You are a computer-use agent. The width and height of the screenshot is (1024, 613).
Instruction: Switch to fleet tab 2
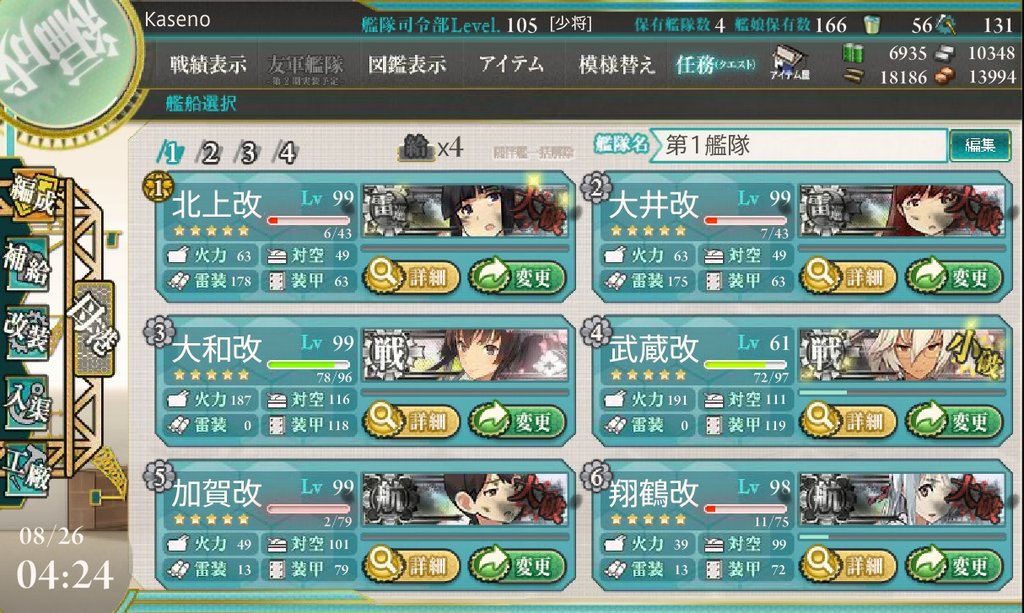coord(210,153)
